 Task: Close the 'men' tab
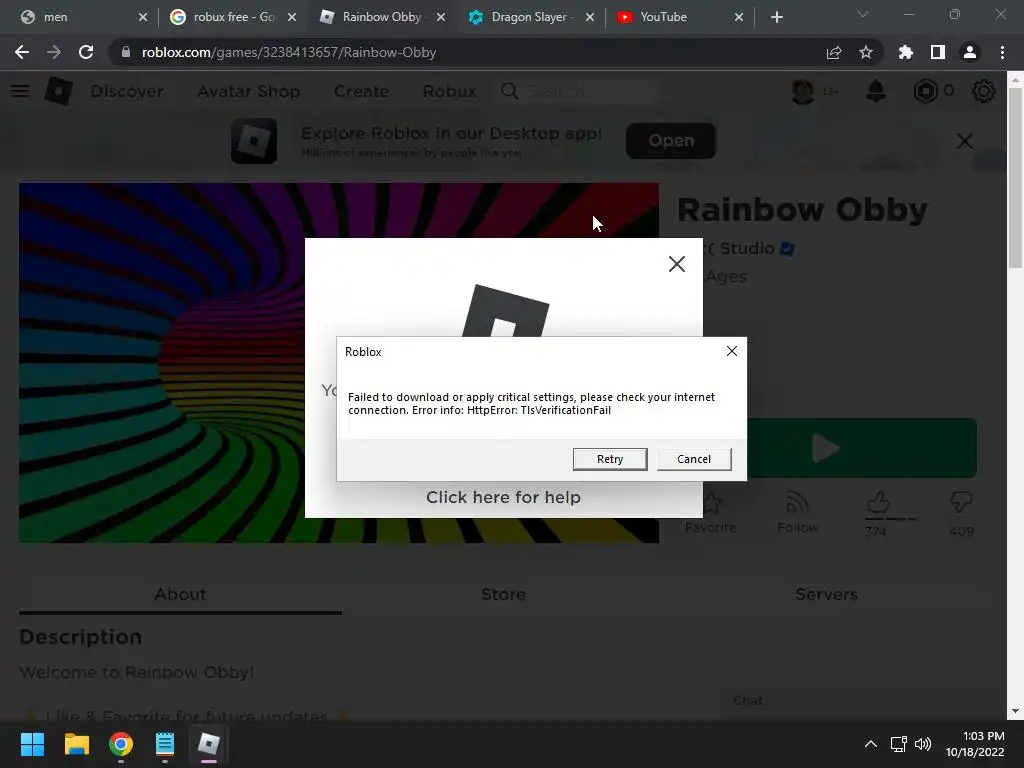point(143,17)
